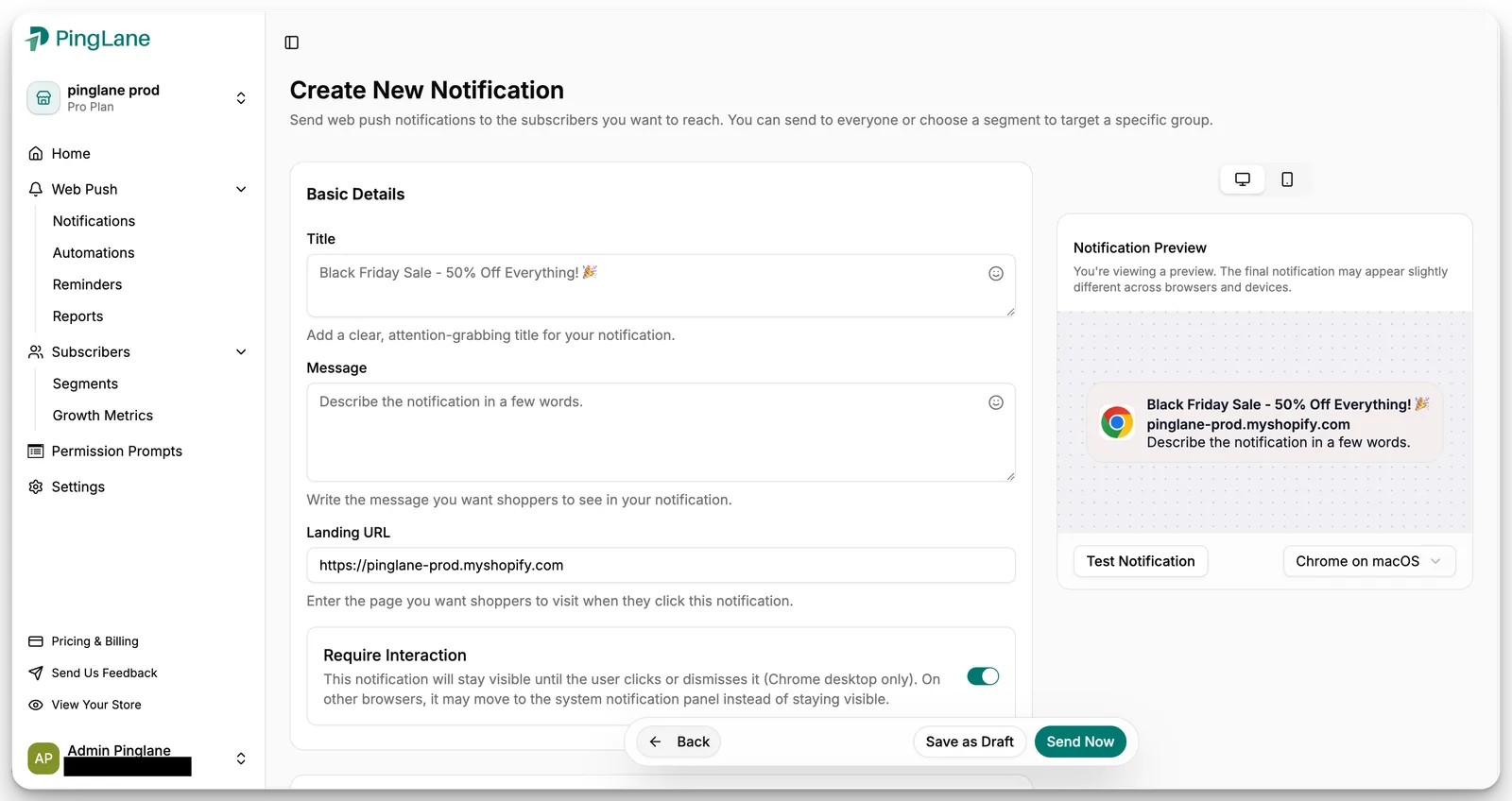Click the Send Now button
This screenshot has width=1512, height=801.
click(1080, 741)
